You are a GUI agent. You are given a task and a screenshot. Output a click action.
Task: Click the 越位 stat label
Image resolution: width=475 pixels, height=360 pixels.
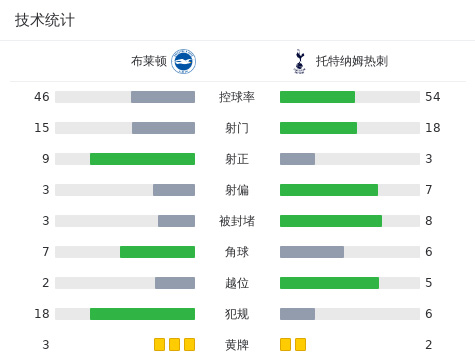[x=237, y=283]
